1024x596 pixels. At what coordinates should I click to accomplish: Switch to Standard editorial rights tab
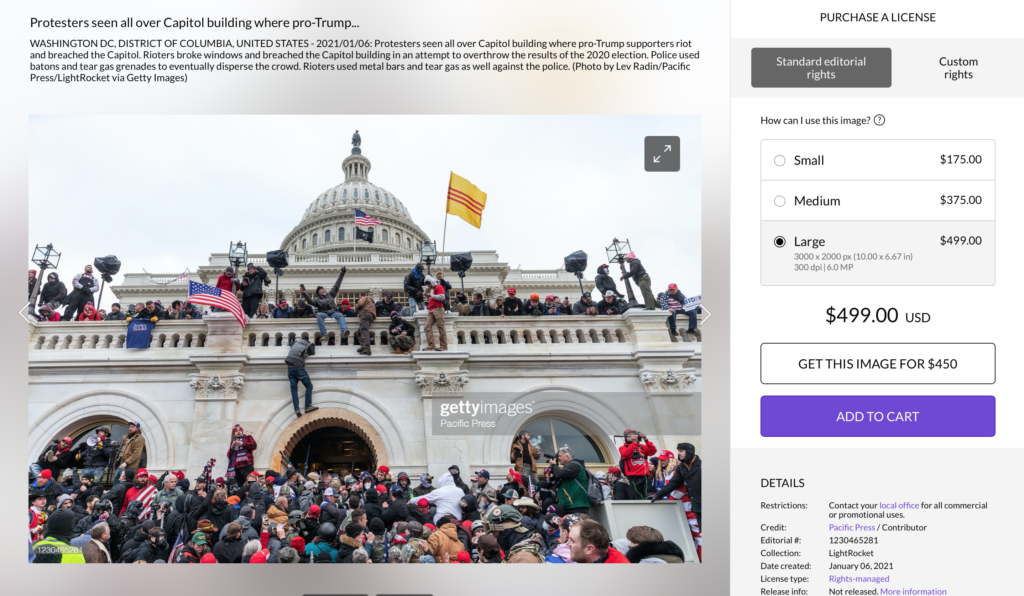coord(821,68)
